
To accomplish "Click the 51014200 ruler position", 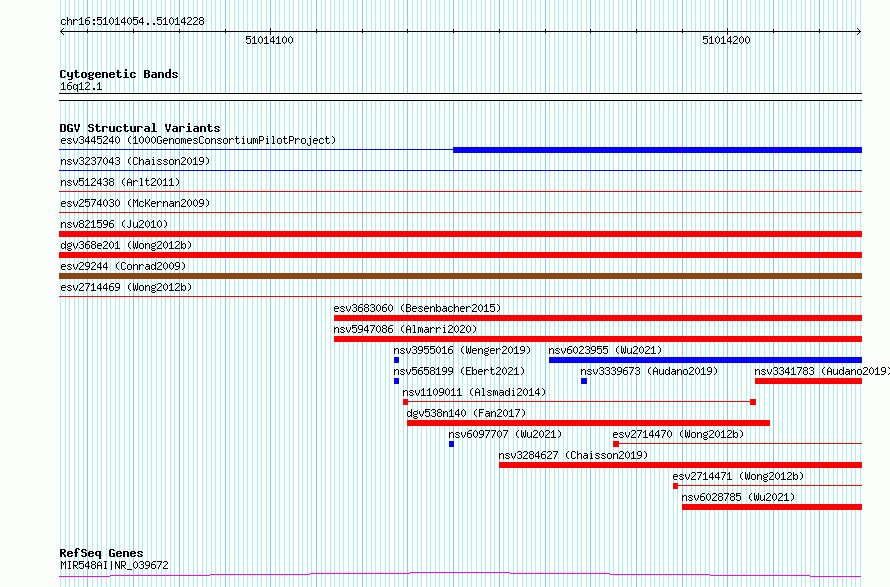I will 726,40.
